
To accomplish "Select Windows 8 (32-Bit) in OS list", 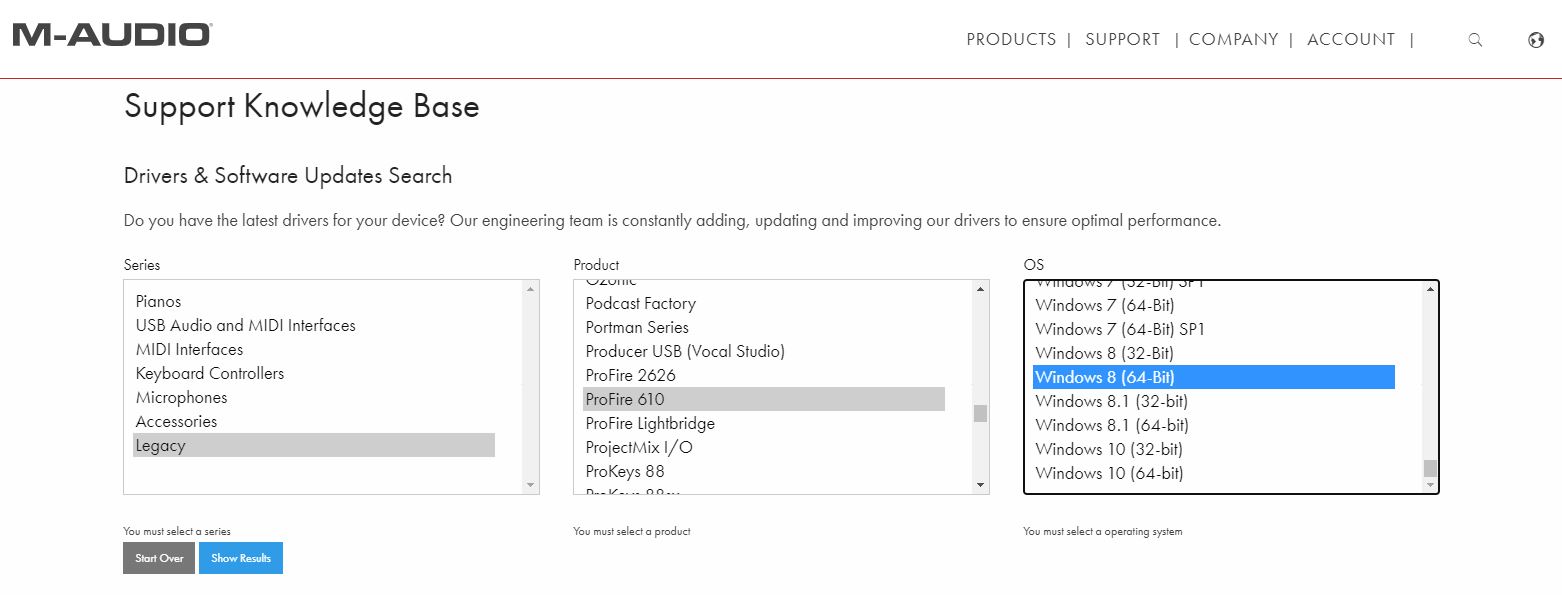I will tap(1214, 353).
